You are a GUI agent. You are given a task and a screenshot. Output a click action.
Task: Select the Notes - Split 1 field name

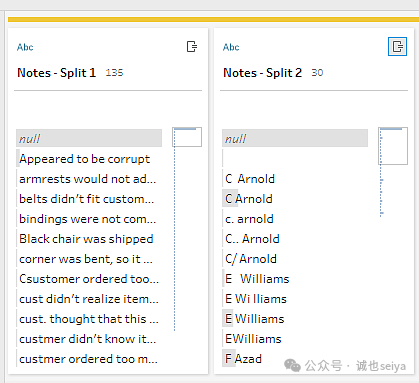(57, 73)
